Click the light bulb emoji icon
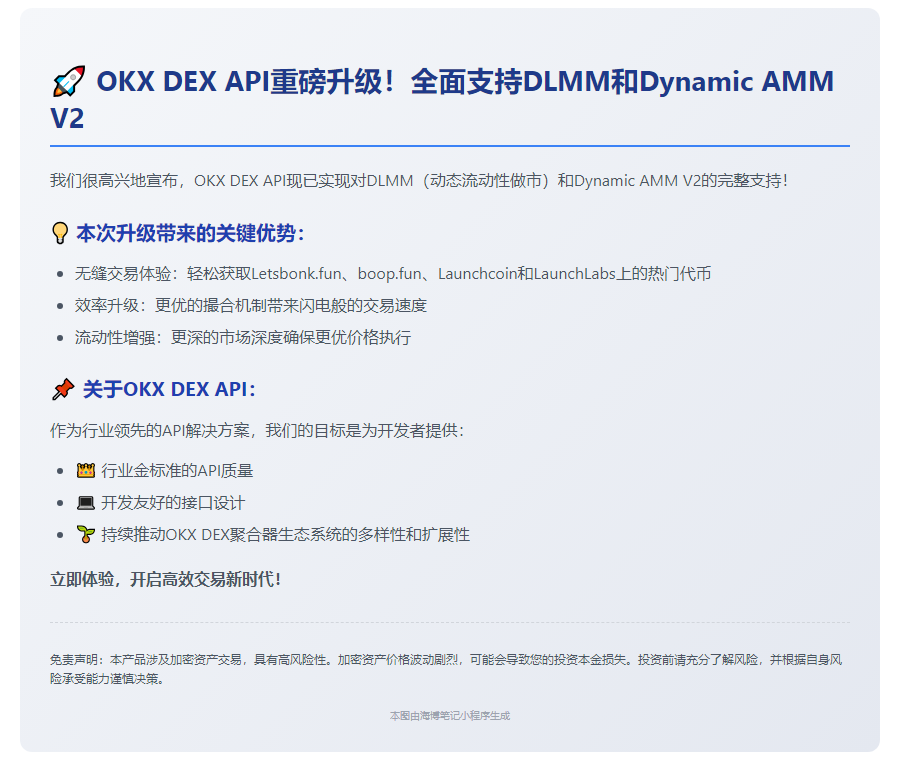 [60, 233]
